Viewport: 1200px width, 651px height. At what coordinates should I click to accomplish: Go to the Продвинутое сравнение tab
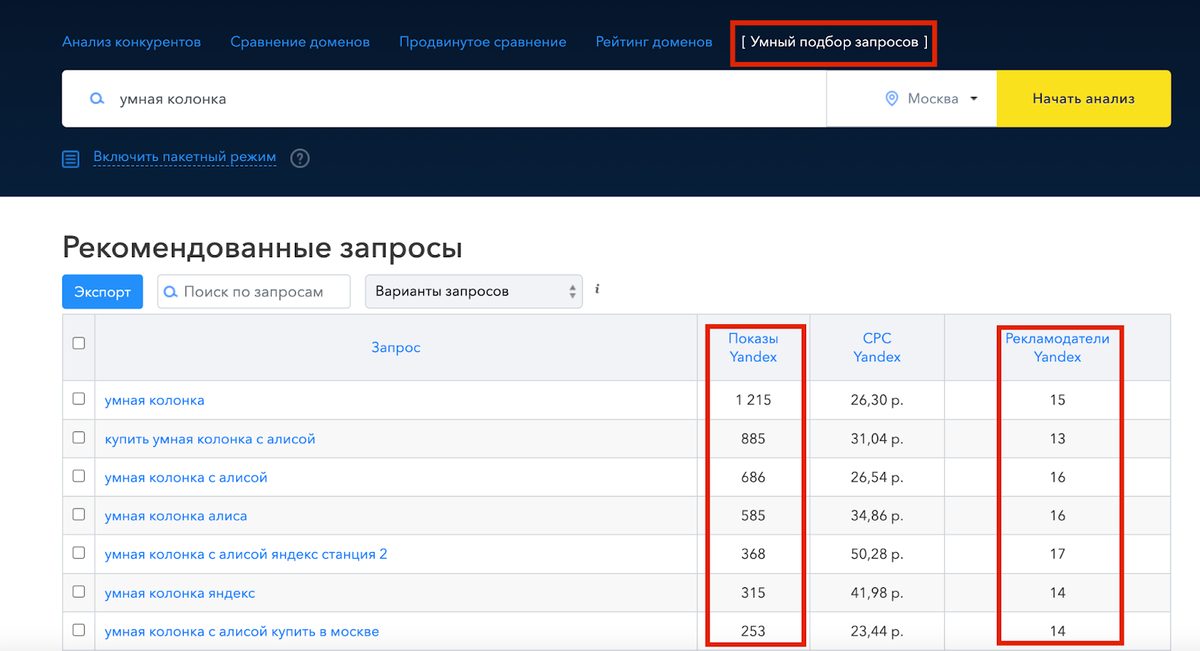[x=483, y=42]
